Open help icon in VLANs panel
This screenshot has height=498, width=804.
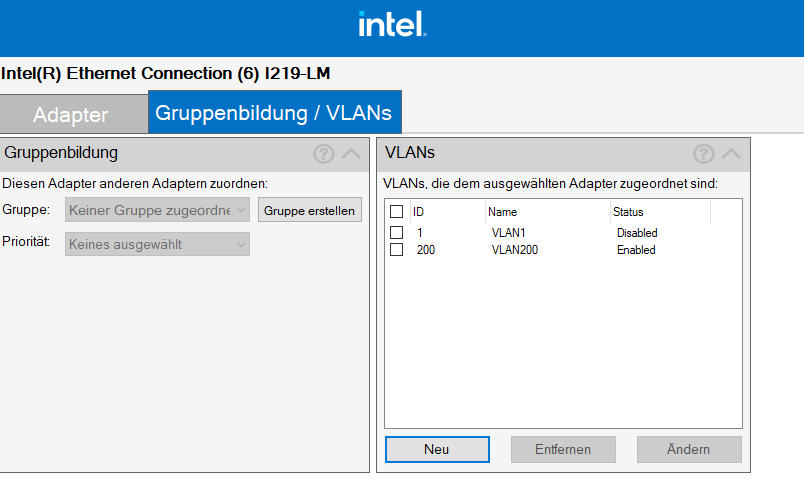click(x=704, y=154)
